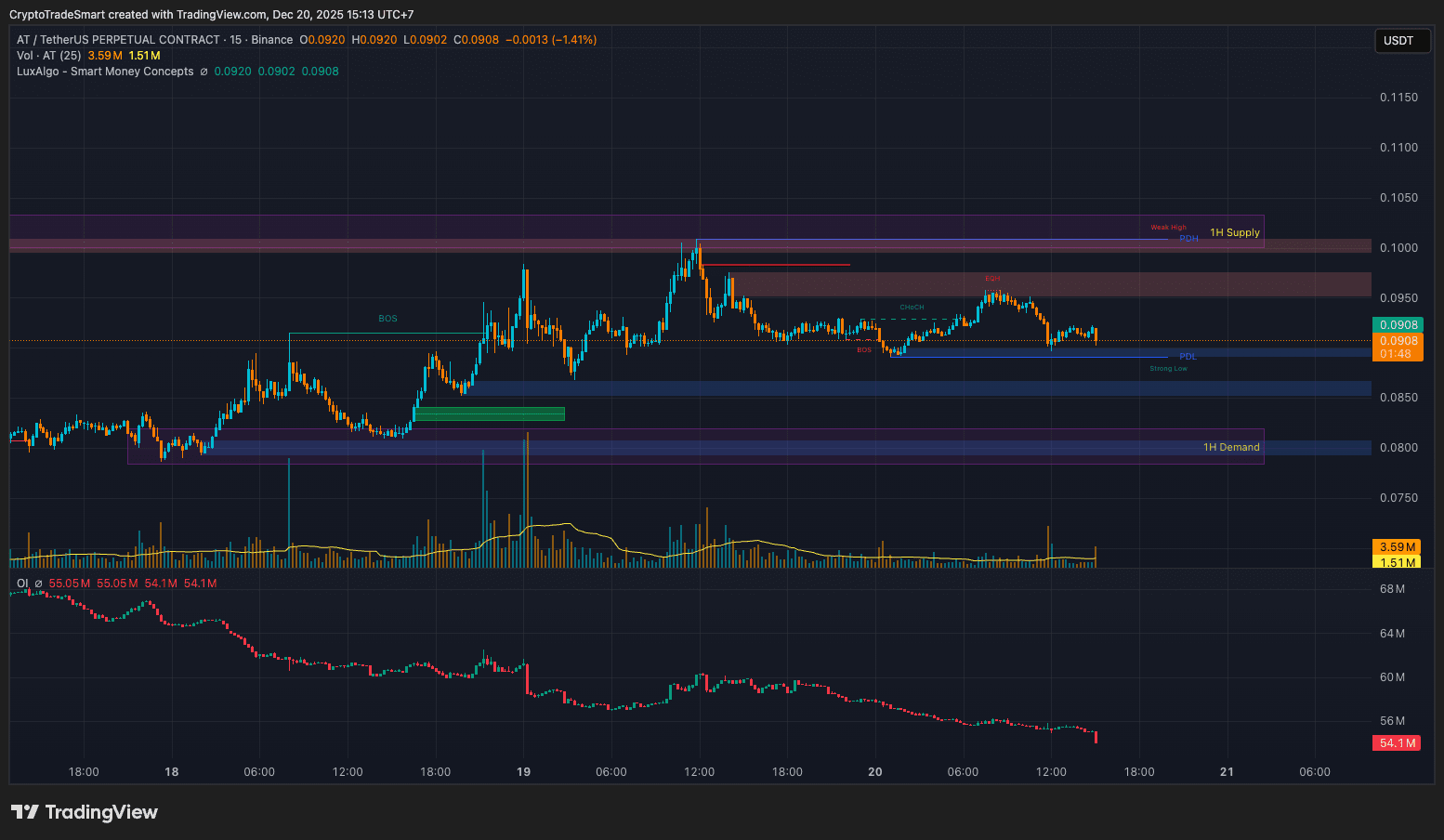Image resolution: width=1444 pixels, height=840 pixels.
Task: Click the yellow 1.51M volume MA tag
Action: 1397,562
